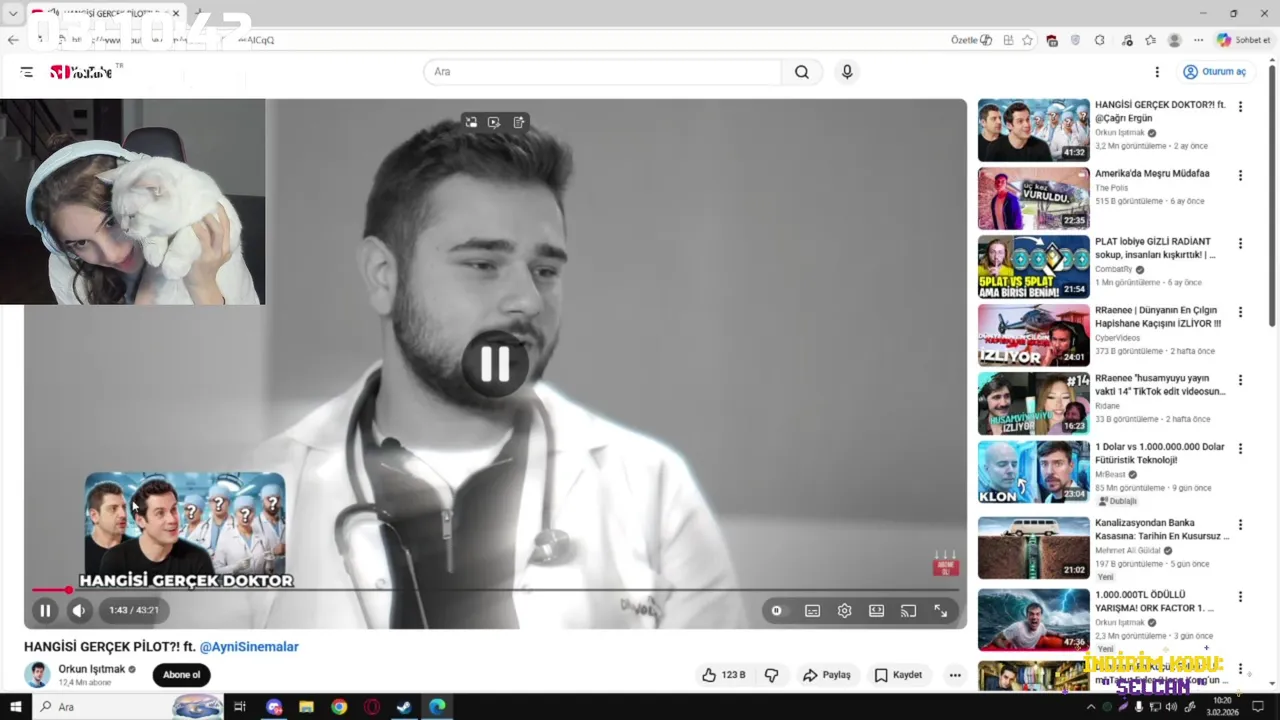1280x720 pixels.
Task: Open options menu for Dünyanın En Çılgın Hapishane video
Action: [1240, 312]
